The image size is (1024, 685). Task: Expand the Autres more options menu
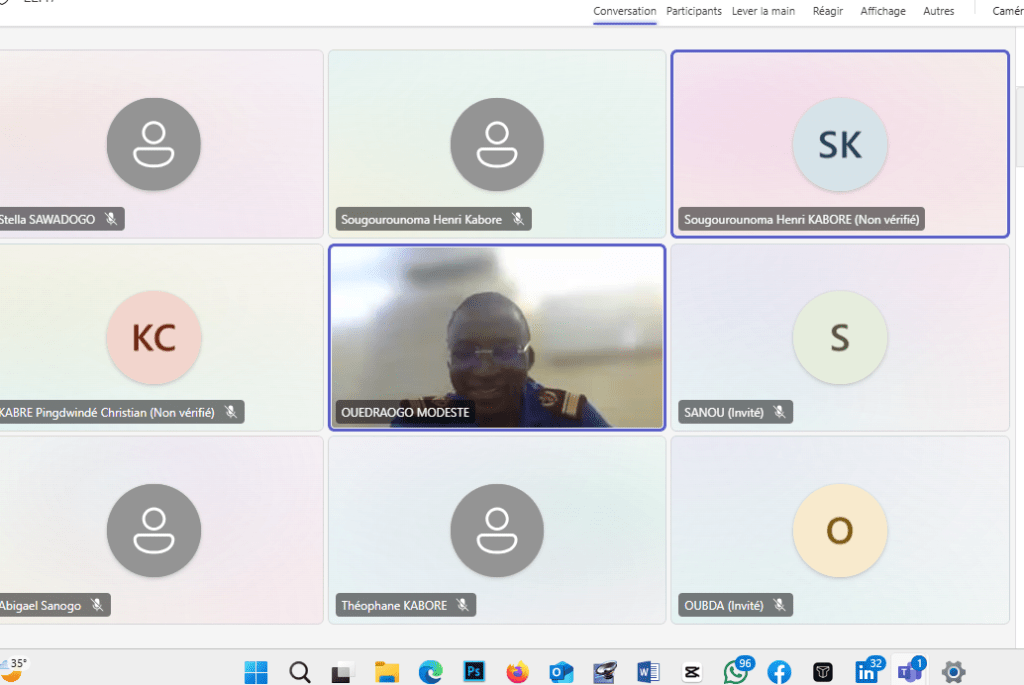[x=938, y=11]
